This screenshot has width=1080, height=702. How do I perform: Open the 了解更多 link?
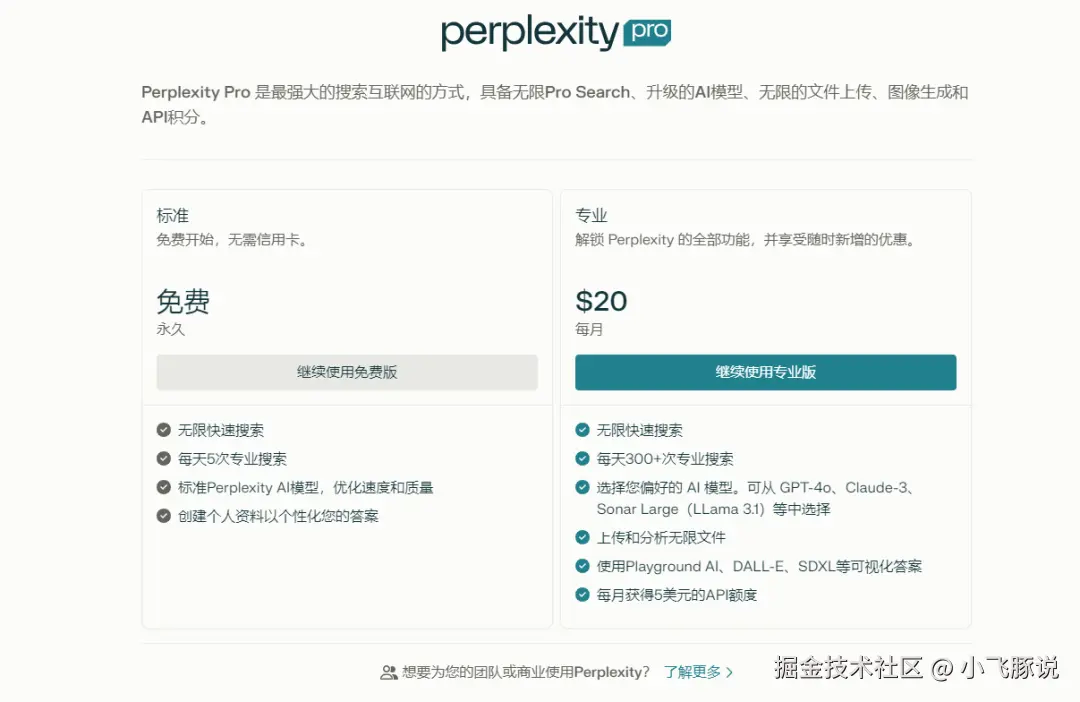tap(692, 672)
